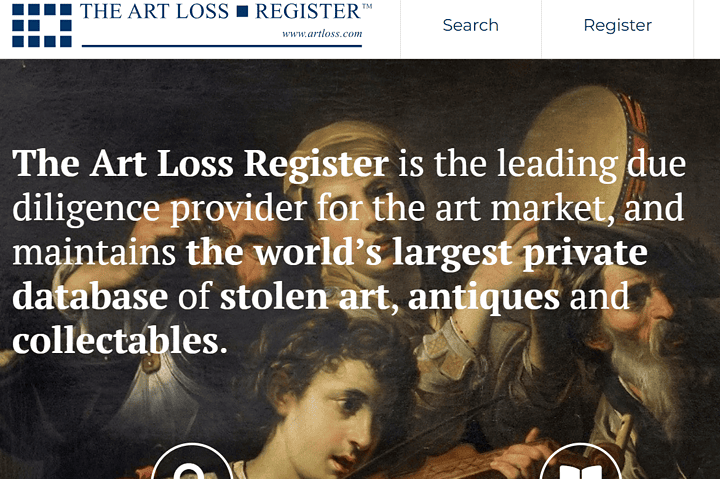Open the Register menu item

pyautogui.click(x=618, y=25)
